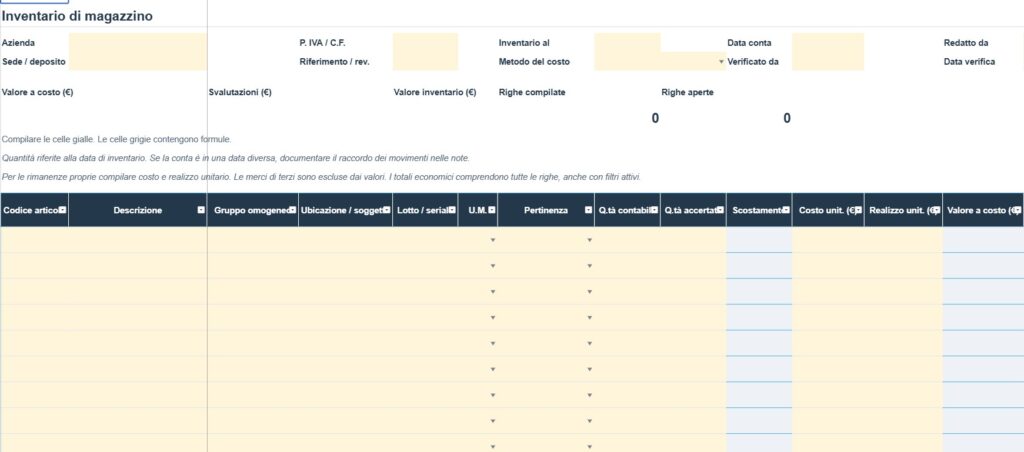Open the Pertinenza column filter button
Viewport: 1024px width, 452px height.
[x=588, y=210]
